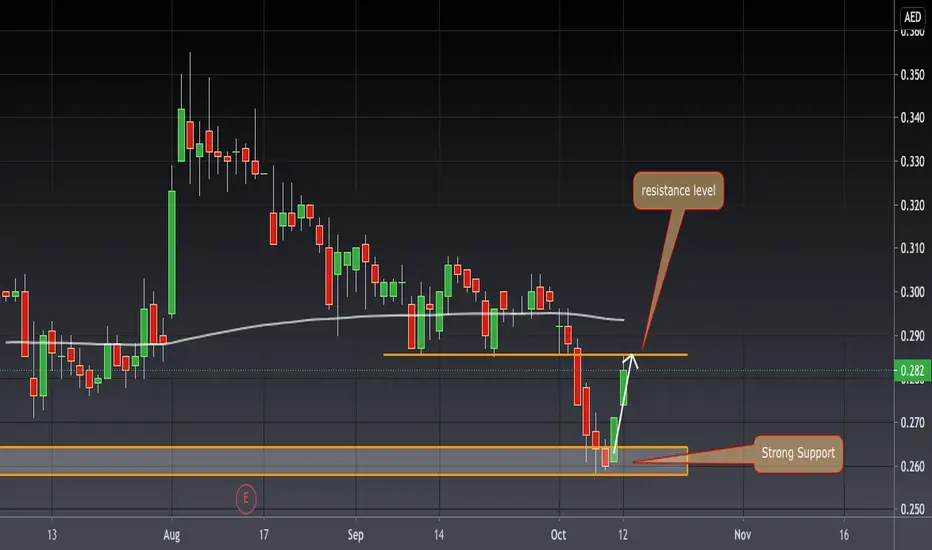This screenshot has width=932, height=550.
Task: Click the 0.310 price axis label
Action: tap(912, 248)
